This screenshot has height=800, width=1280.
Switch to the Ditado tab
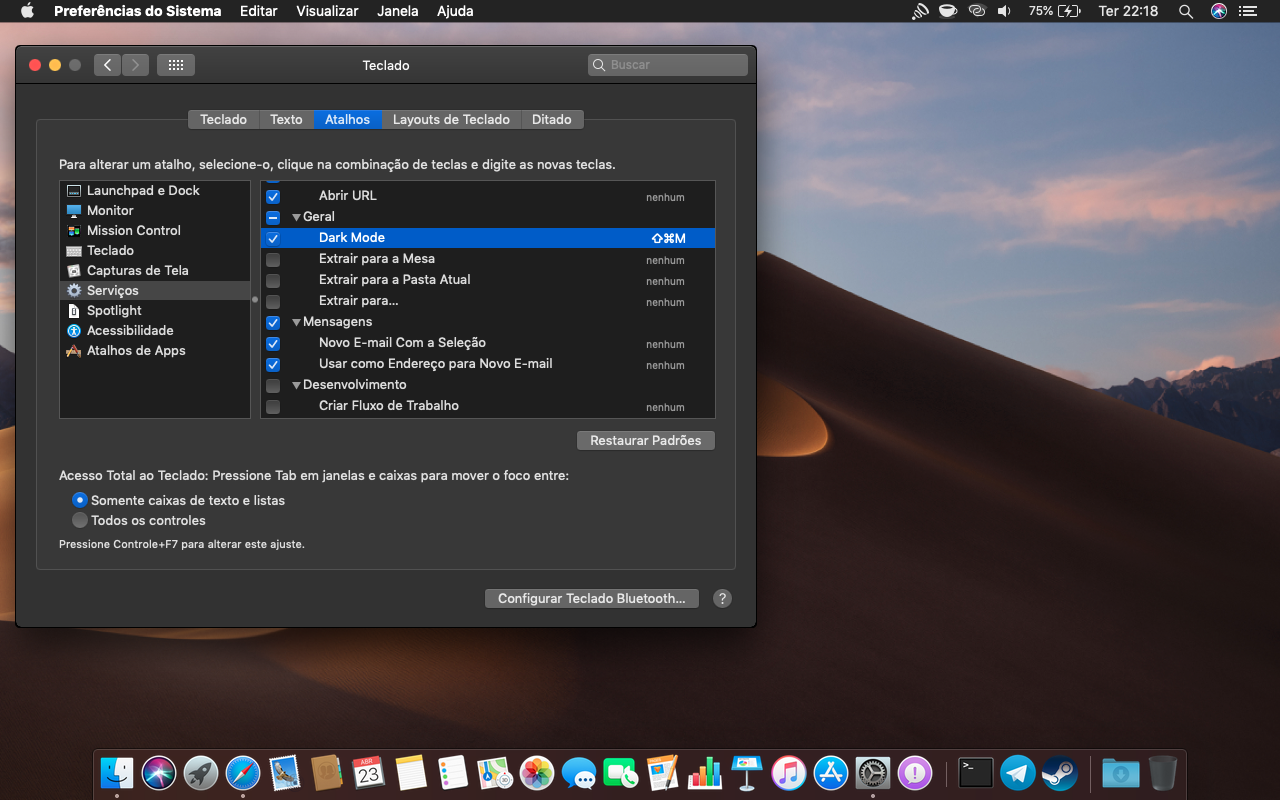point(552,119)
